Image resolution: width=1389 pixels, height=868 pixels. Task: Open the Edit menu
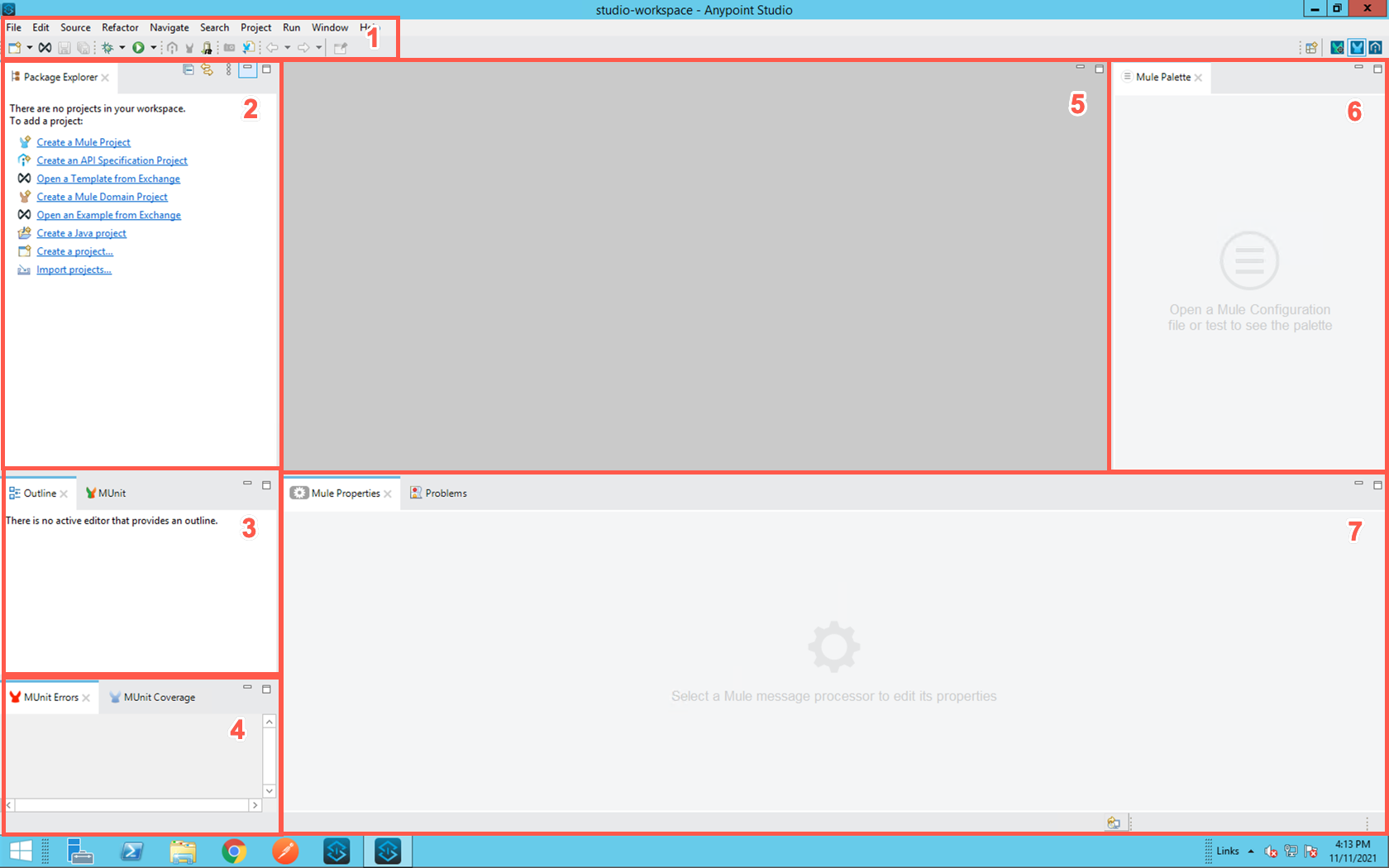click(x=41, y=27)
